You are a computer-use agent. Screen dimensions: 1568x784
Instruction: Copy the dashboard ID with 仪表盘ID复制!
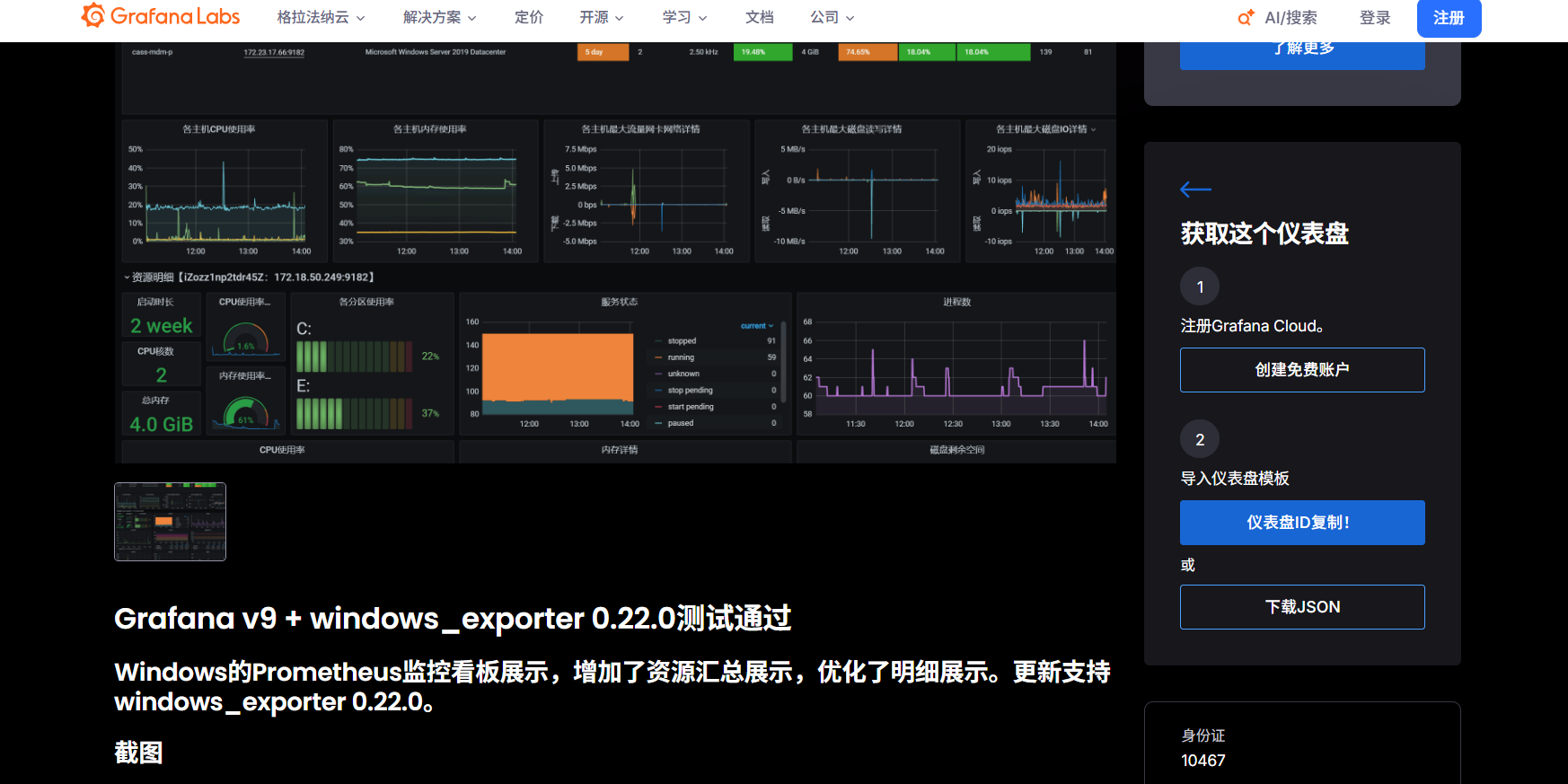point(1302,523)
